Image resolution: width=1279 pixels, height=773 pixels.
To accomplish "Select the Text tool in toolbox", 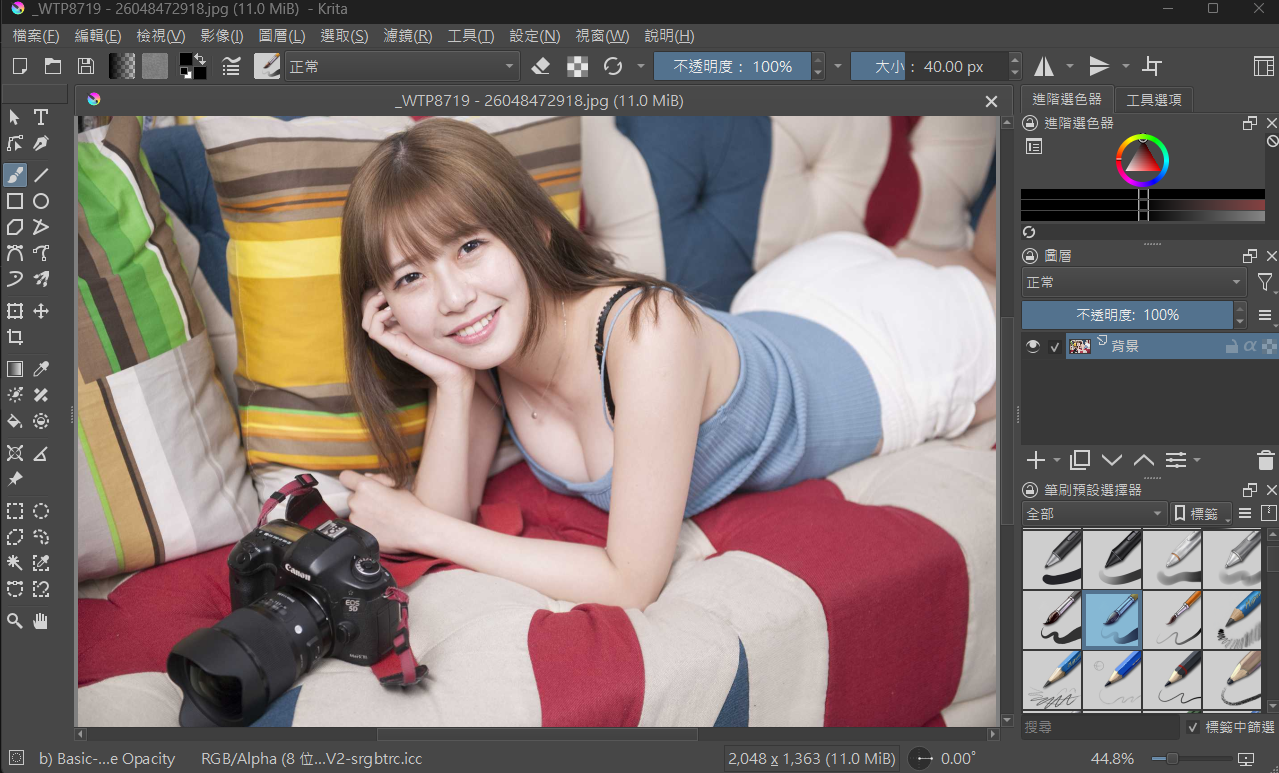I will pos(41,117).
